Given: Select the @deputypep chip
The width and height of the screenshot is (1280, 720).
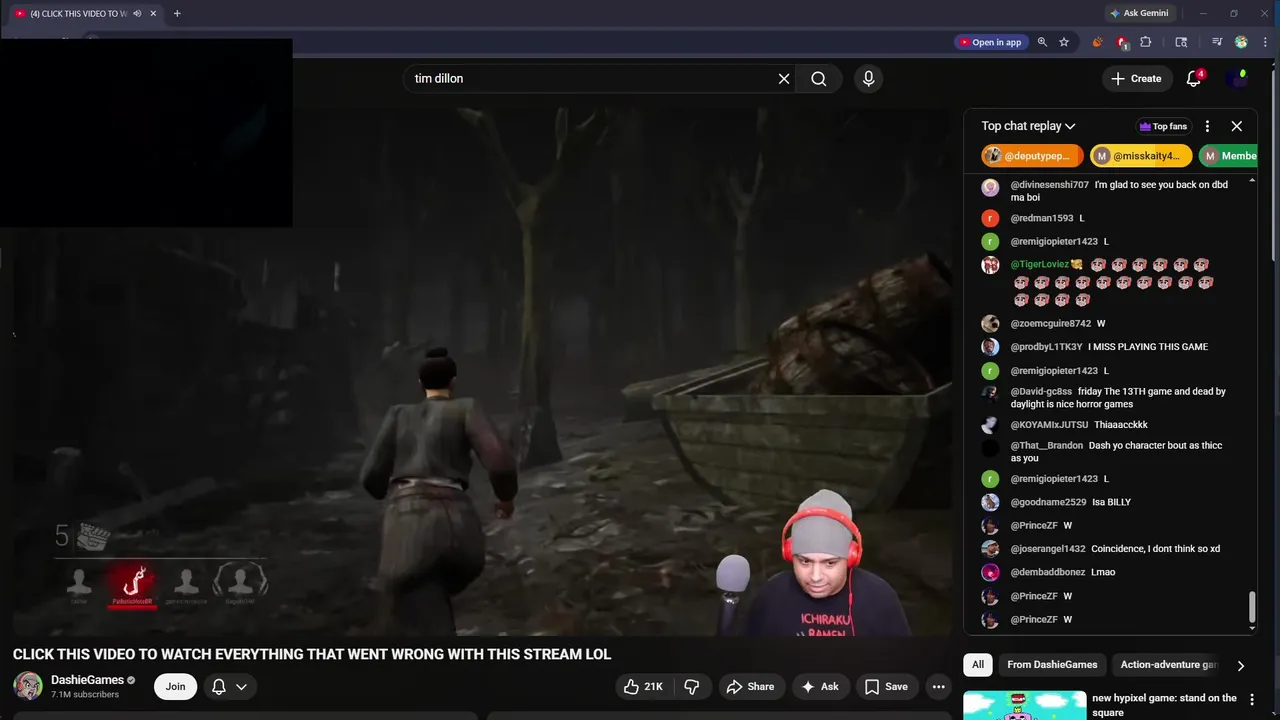Looking at the screenshot, I should coord(1032,156).
